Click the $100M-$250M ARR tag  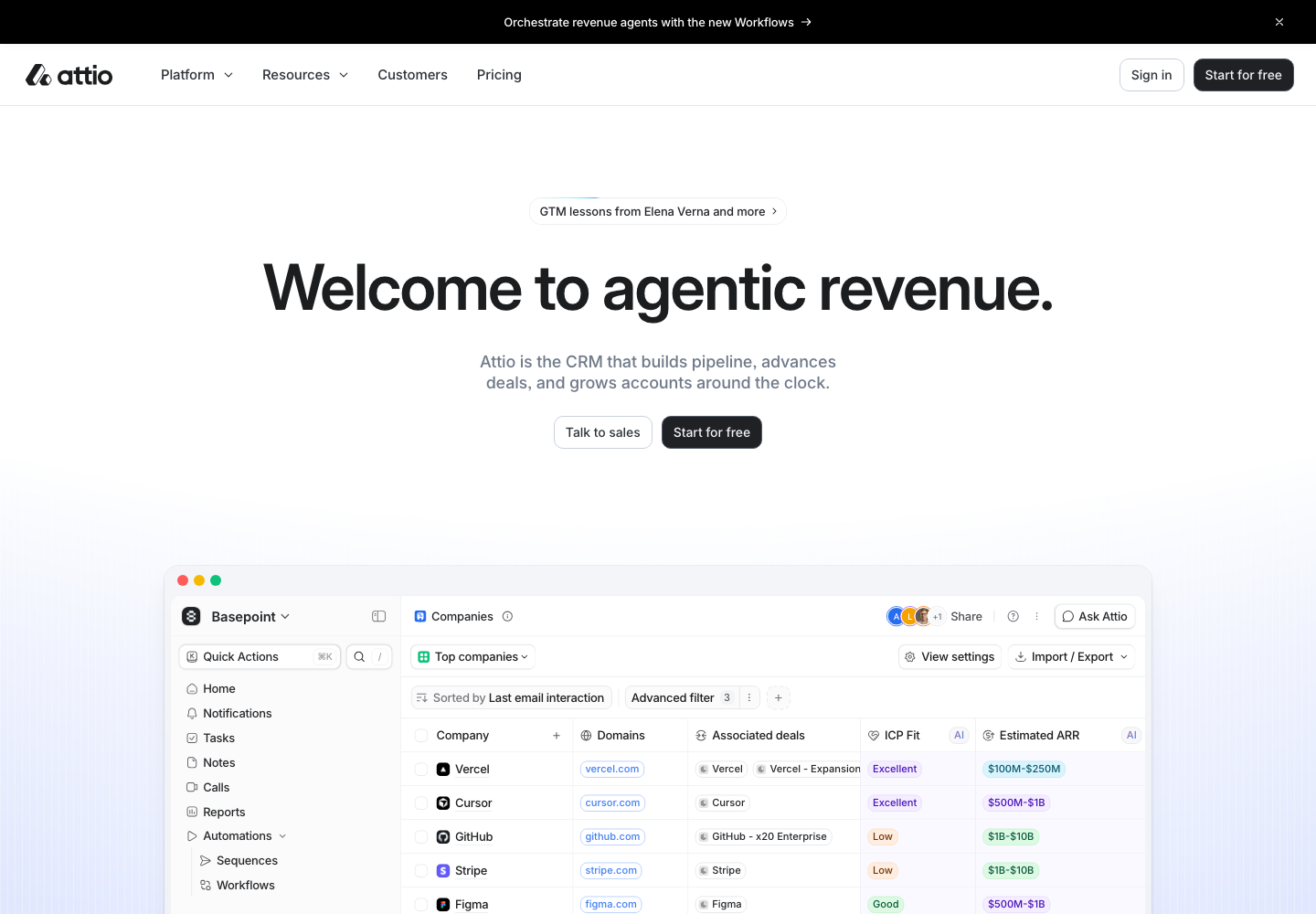click(x=1024, y=769)
